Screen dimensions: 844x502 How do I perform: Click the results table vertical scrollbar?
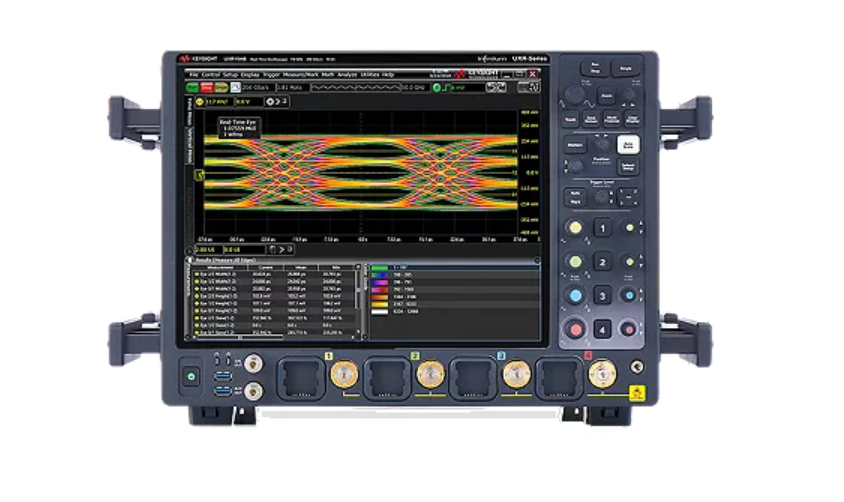(358, 289)
